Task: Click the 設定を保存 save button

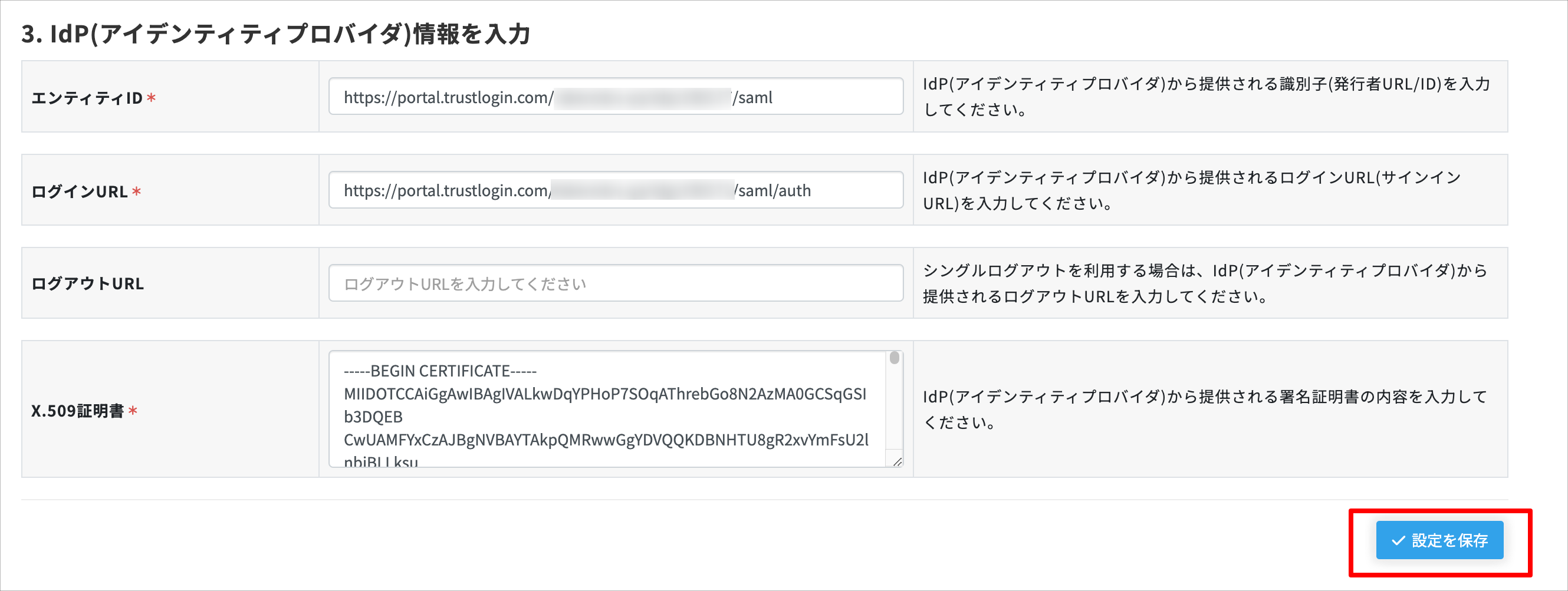Action: pyautogui.click(x=1439, y=540)
